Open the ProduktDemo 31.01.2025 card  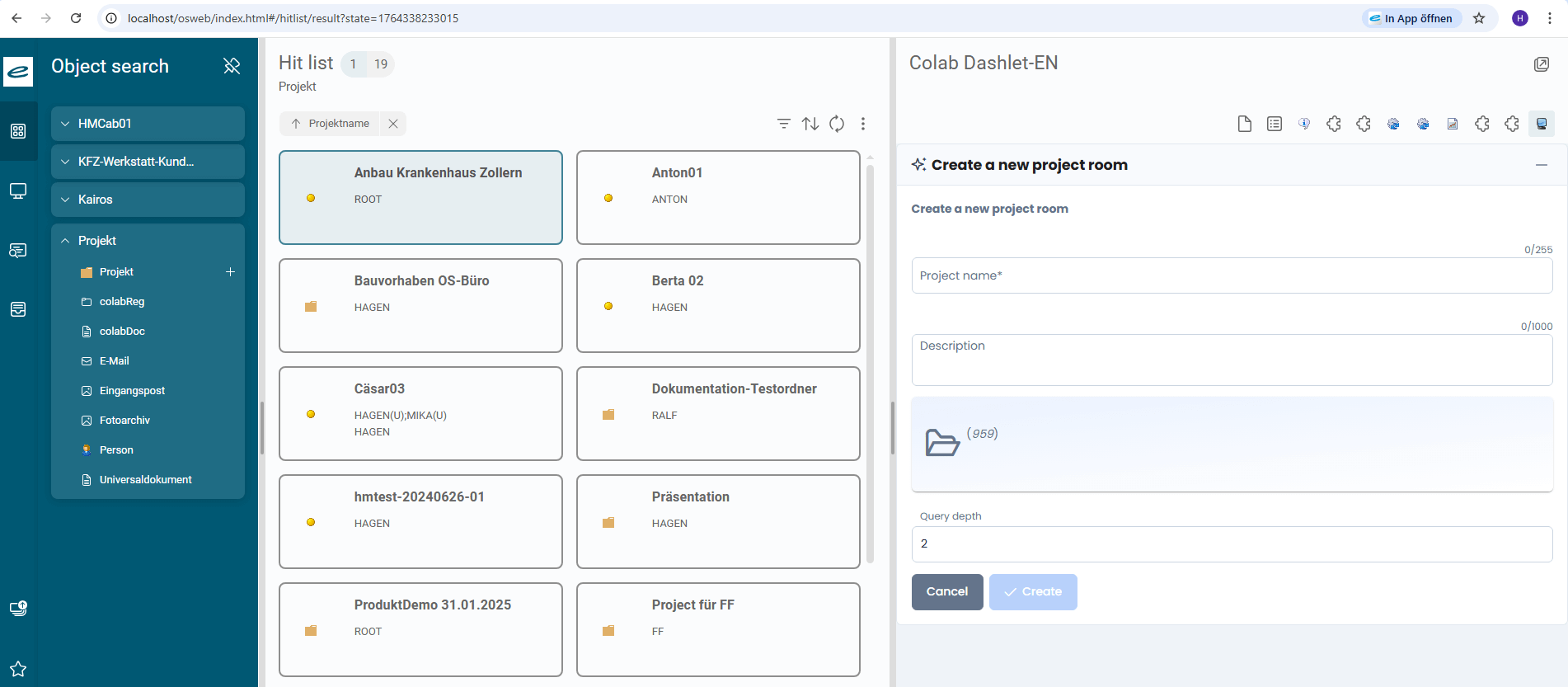420,629
